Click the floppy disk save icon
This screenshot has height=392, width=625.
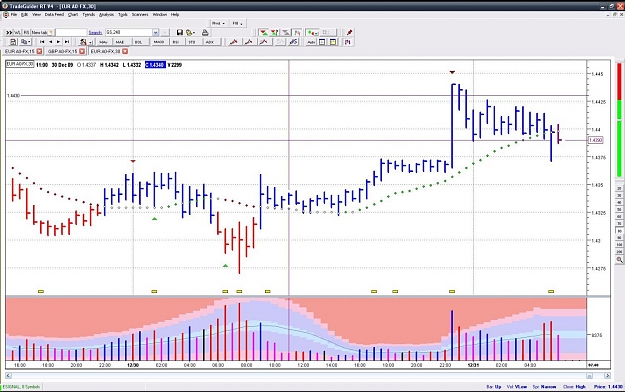point(180,32)
